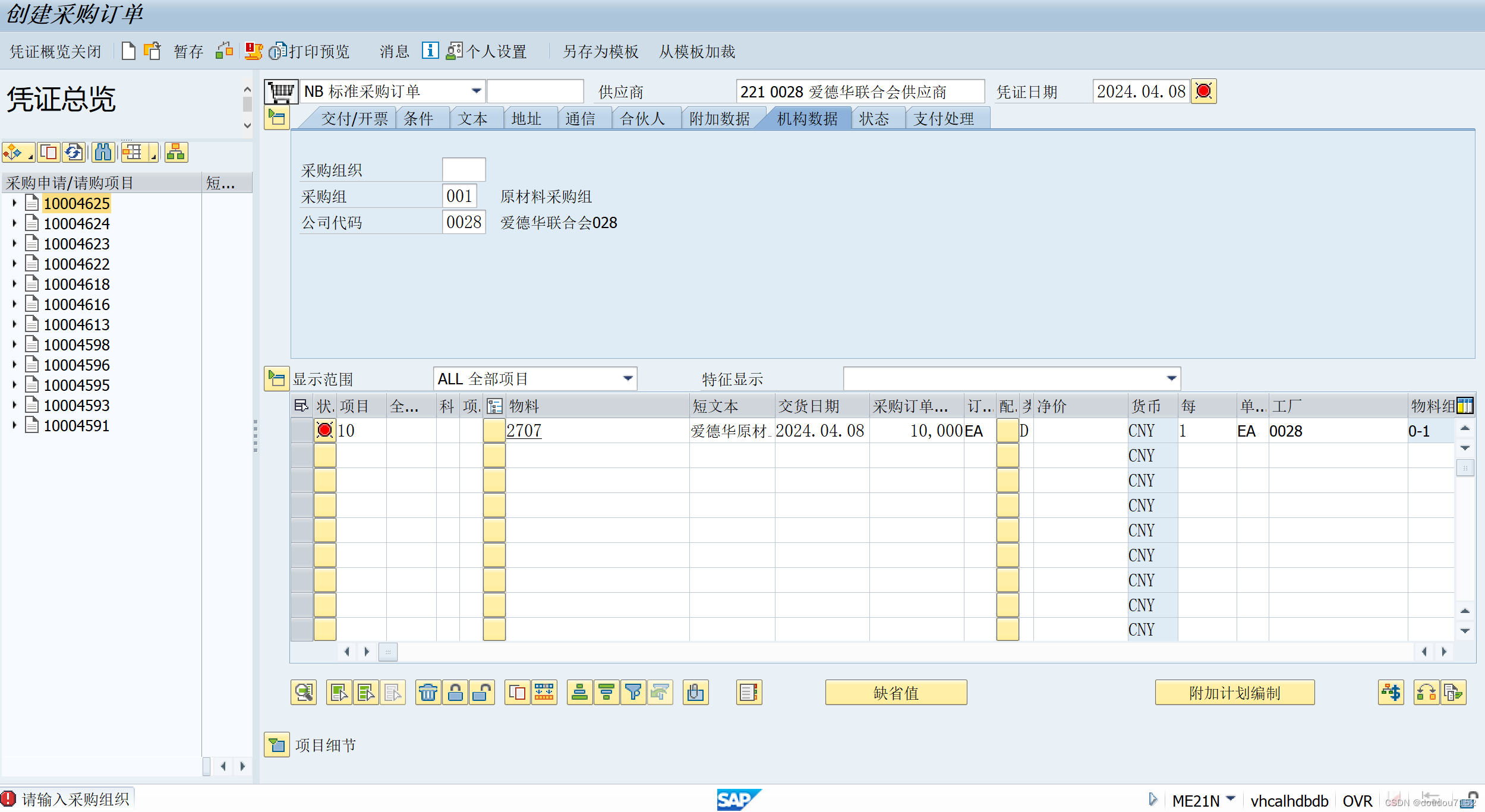Expand purchase requisition 10004625 tree node
This screenshot has width=1485, height=812.
[14, 203]
